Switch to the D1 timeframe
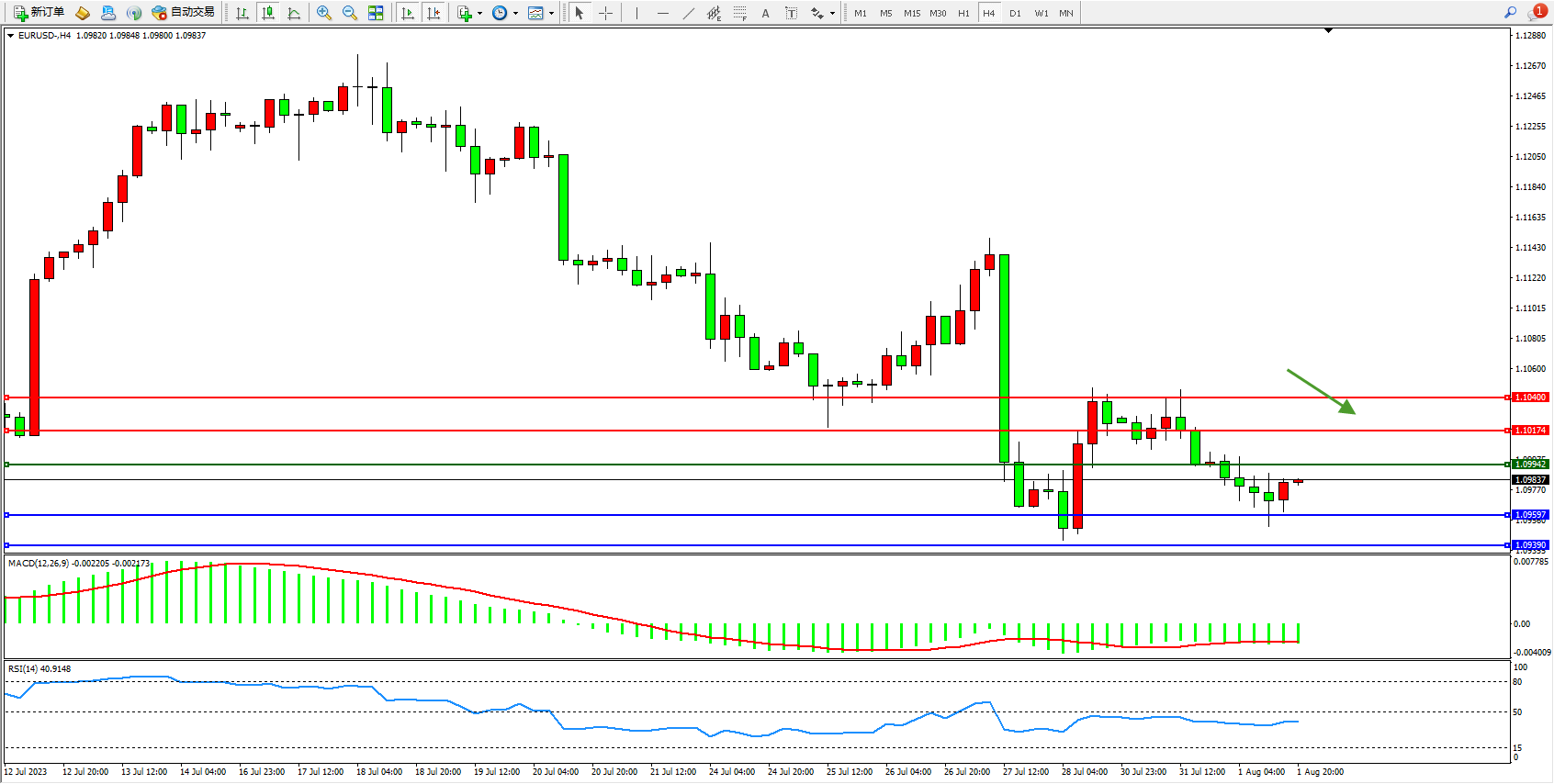This screenshot has height=784, width=1554. [x=1015, y=13]
